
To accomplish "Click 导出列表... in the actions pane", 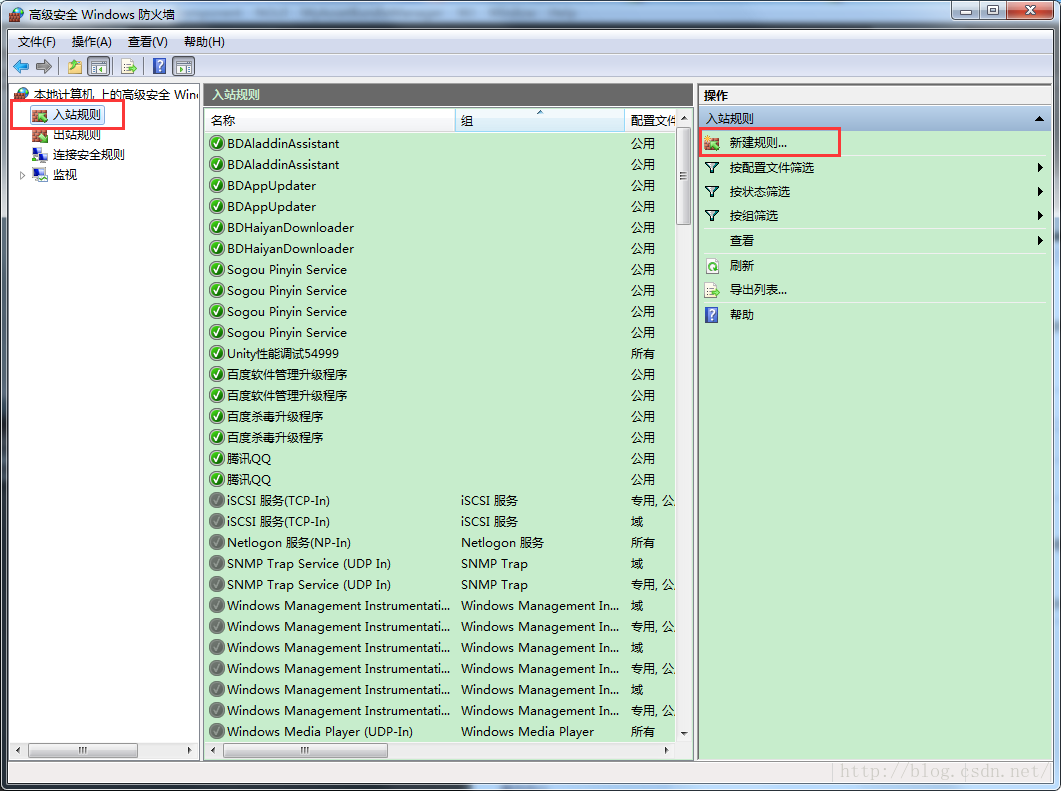I will point(758,290).
